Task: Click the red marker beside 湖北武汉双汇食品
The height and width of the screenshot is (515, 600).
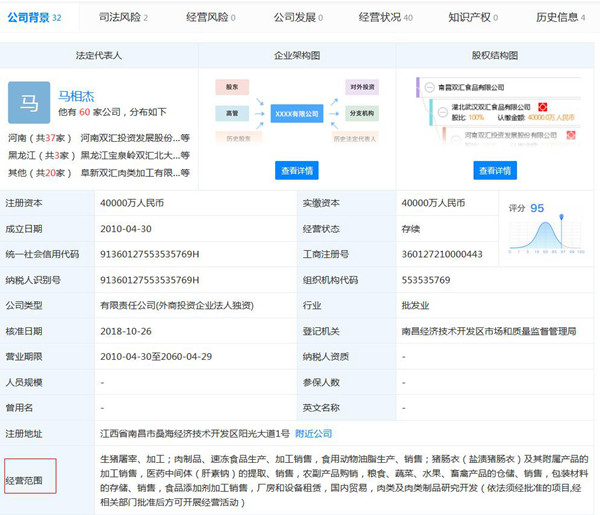Action: click(x=541, y=104)
